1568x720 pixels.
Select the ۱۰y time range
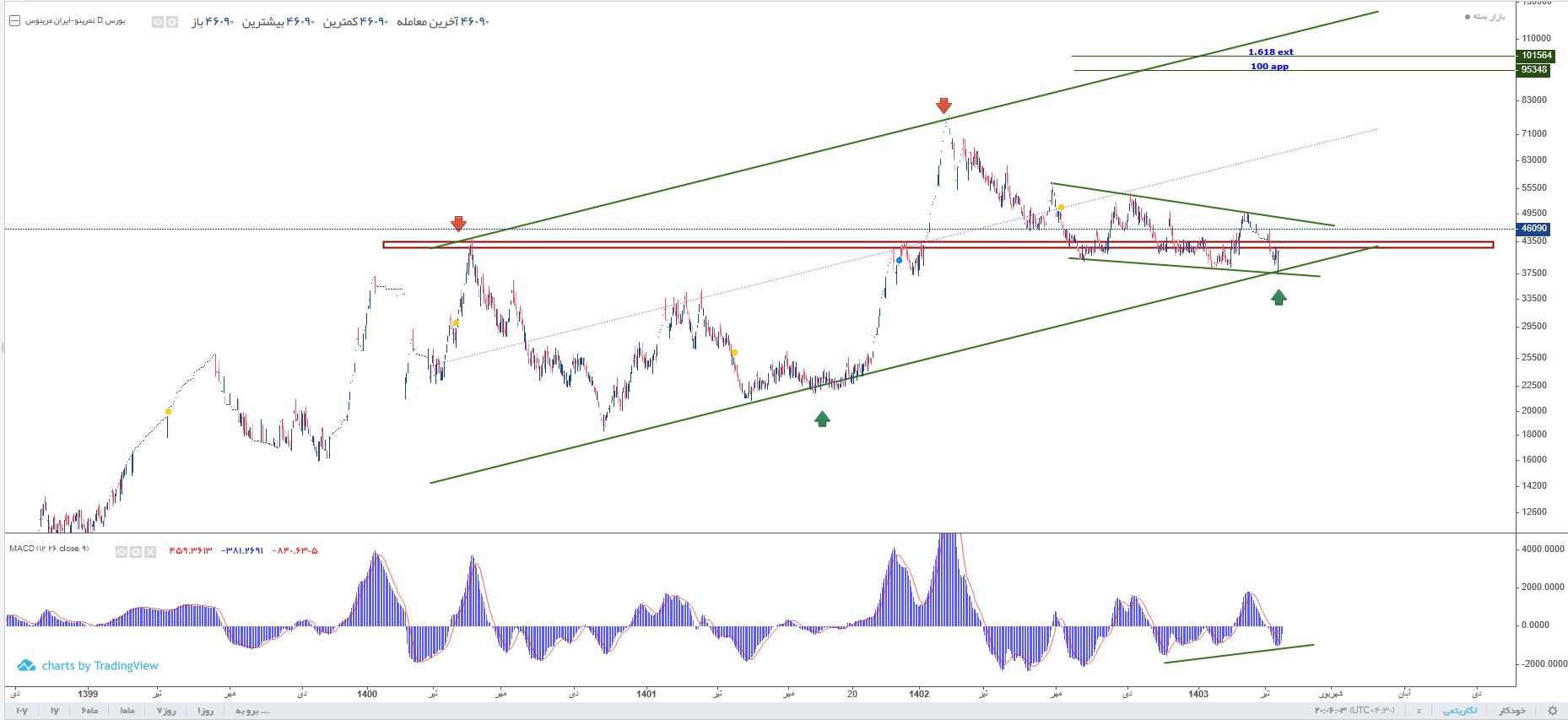click(x=22, y=711)
